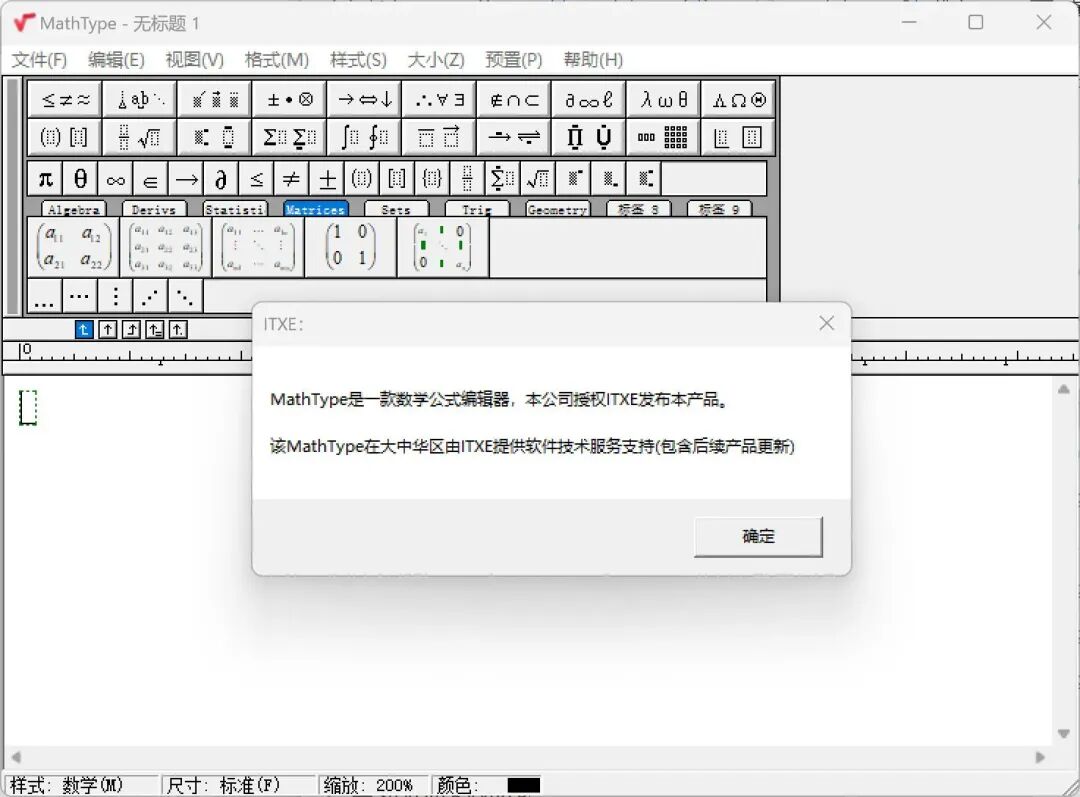Insert the not-equal symbol
Viewport: 1080px width, 797px height.
click(x=291, y=180)
